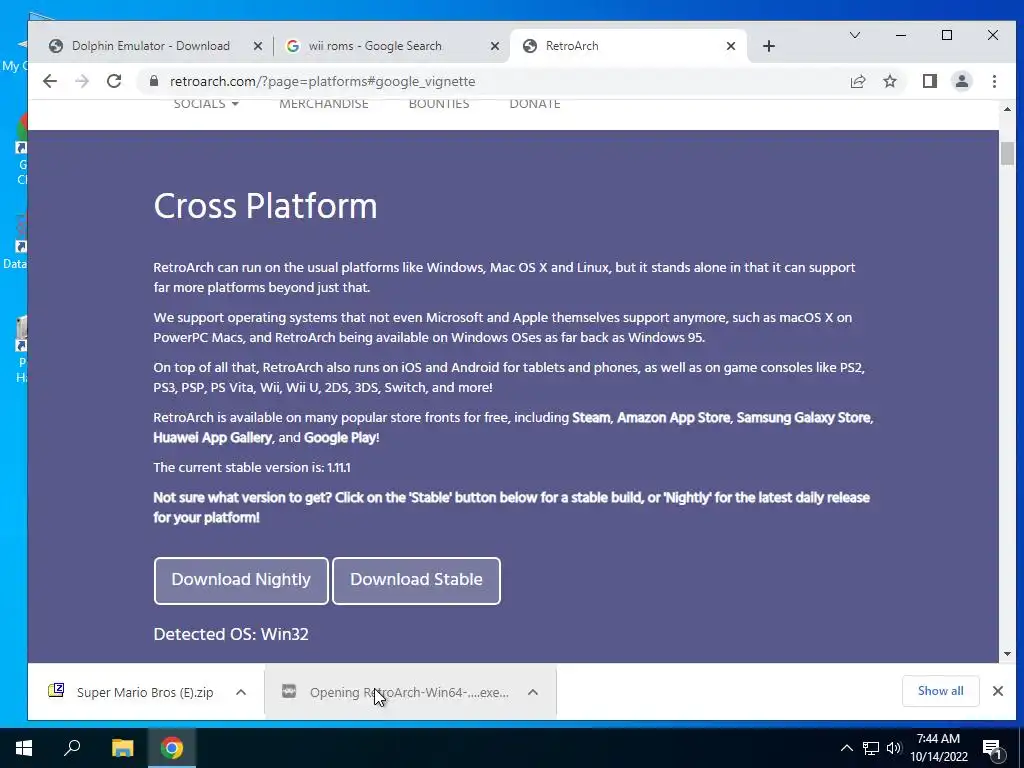Click the Steam store link
This screenshot has height=768, width=1024.
(x=591, y=417)
